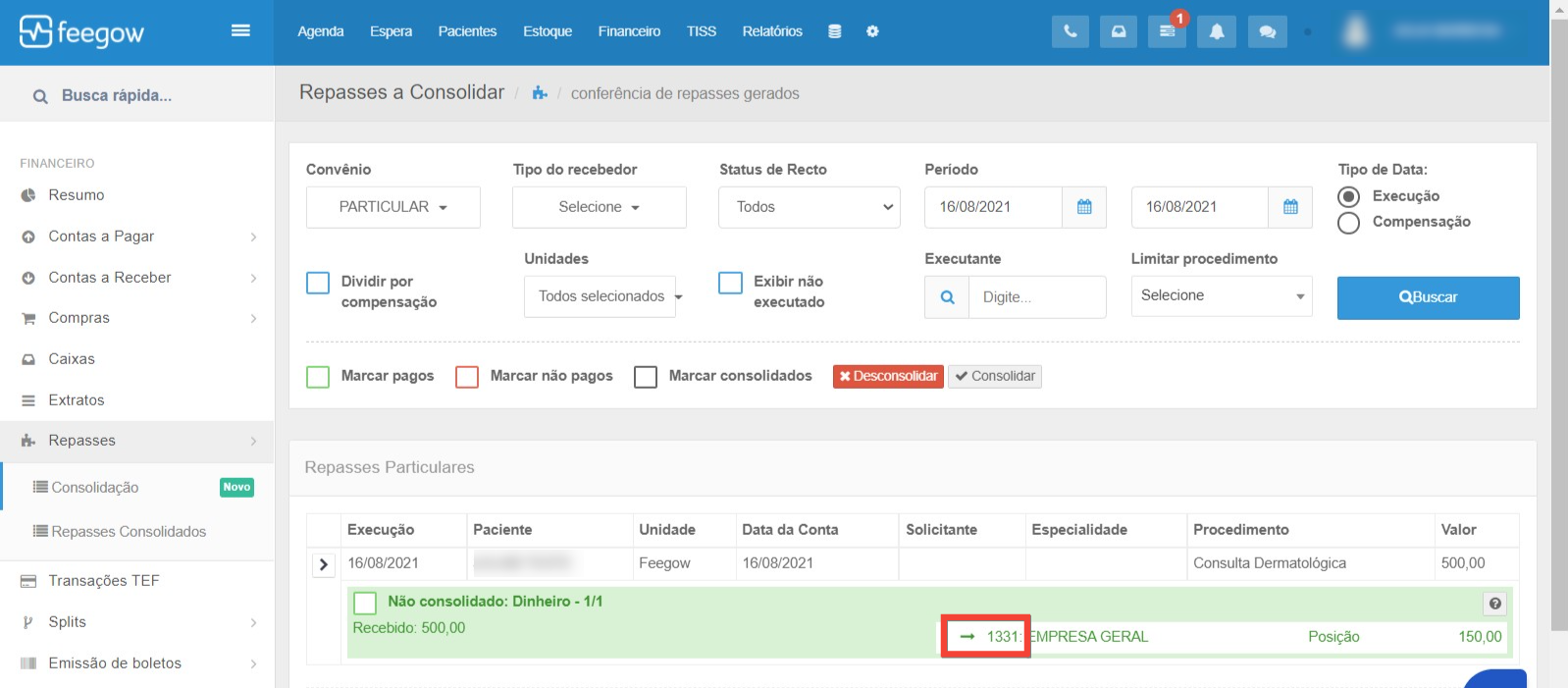Open the database stack icon in navbar

[834, 31]
